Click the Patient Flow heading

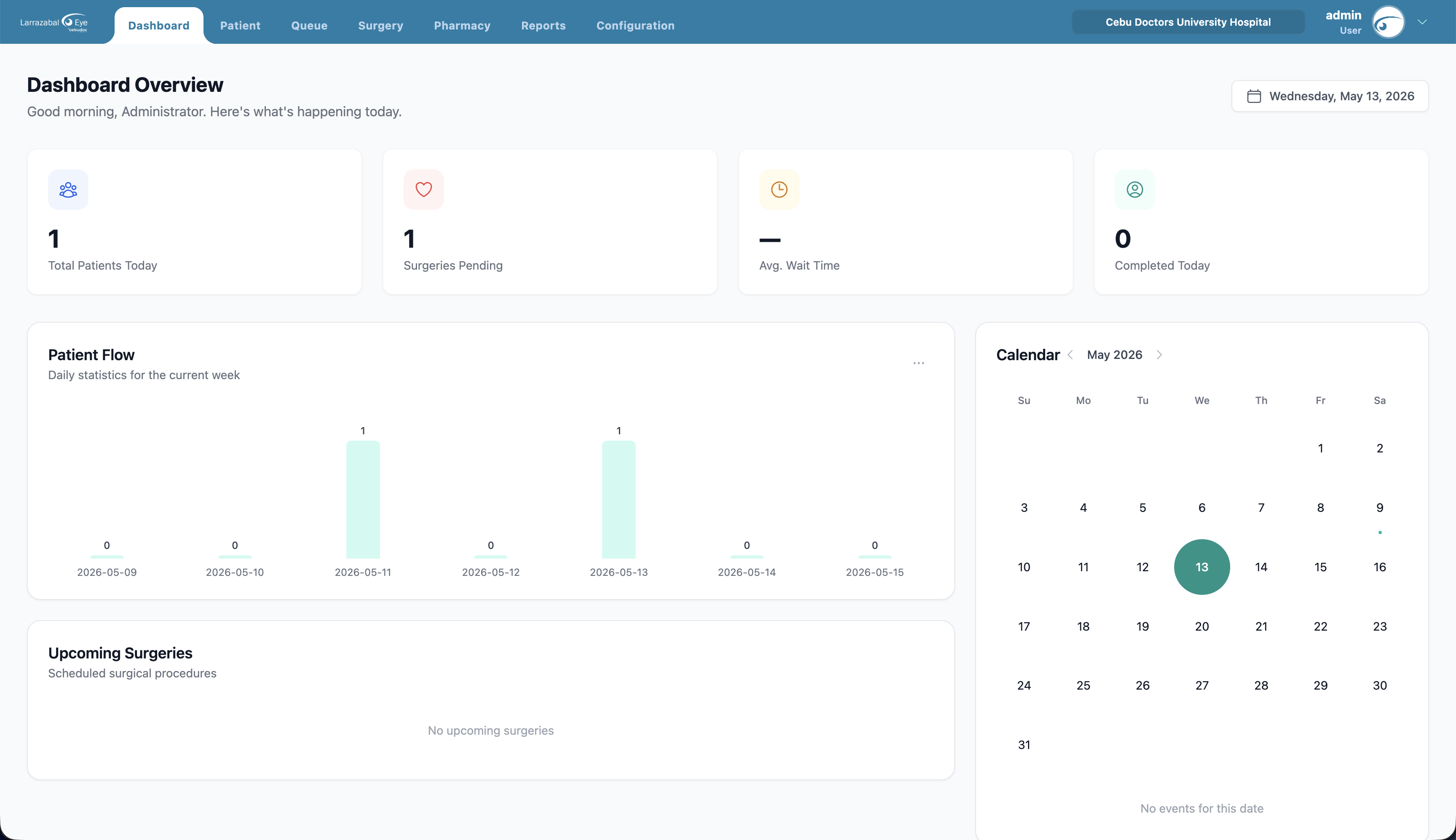[91, 355]
